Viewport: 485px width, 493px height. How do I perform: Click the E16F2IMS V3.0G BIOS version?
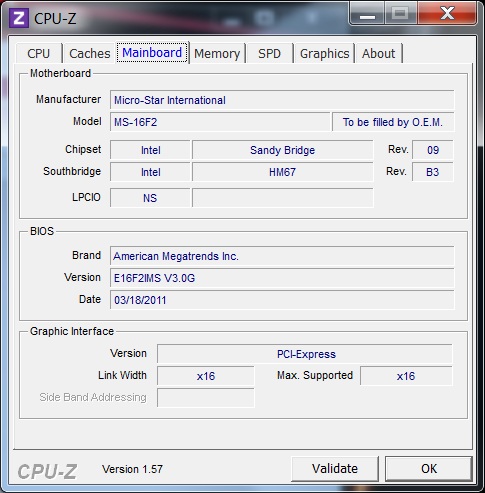(x=282, y=278)
